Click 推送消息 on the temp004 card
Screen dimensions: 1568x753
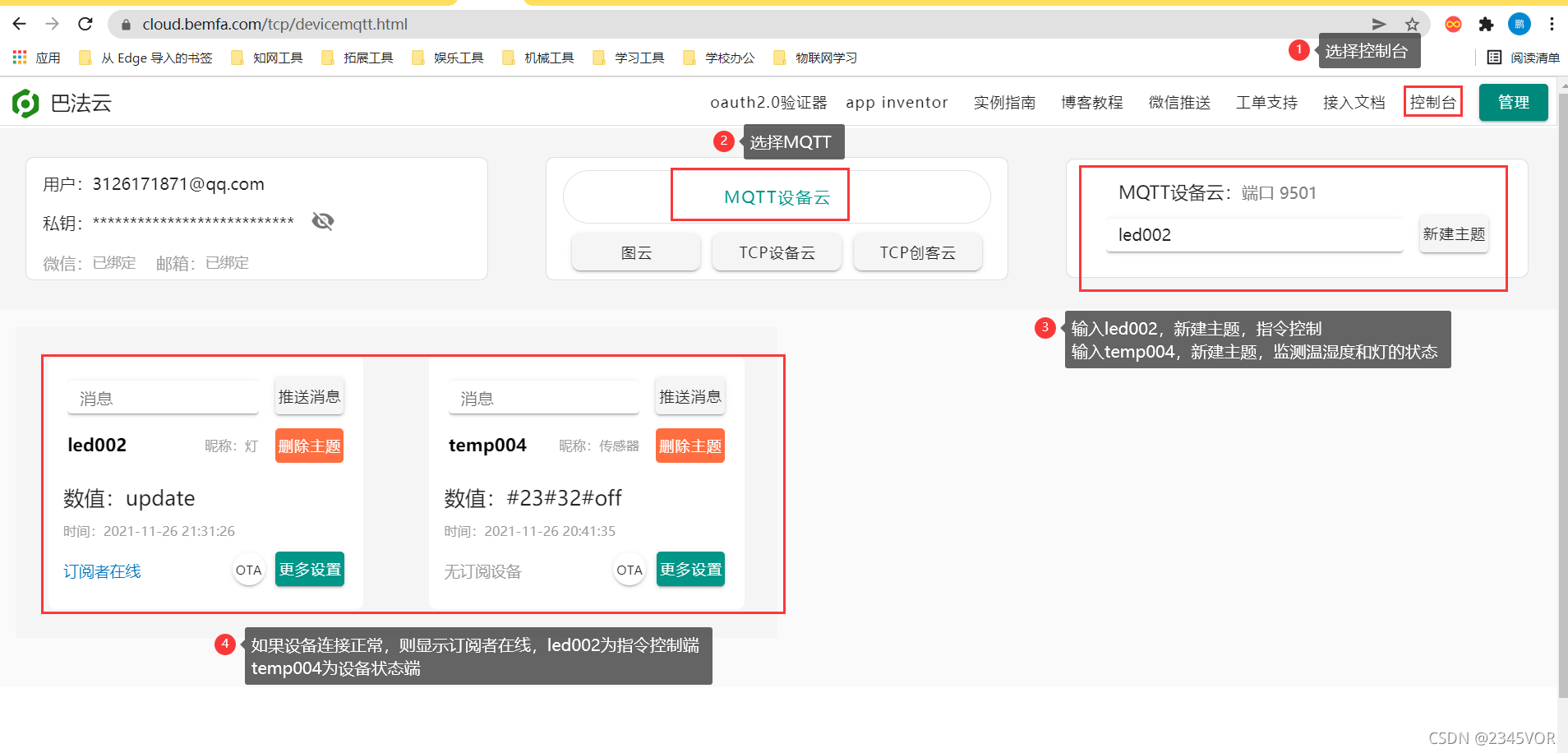pos(690,397)
